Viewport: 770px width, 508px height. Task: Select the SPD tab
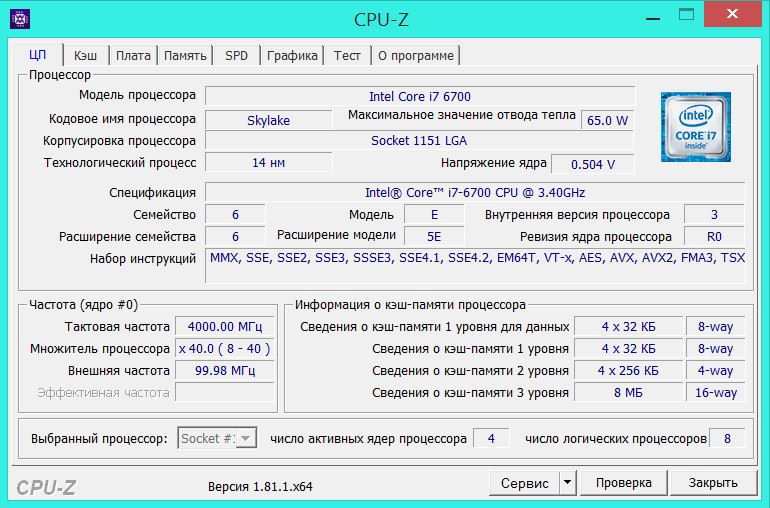pos(236,55)
